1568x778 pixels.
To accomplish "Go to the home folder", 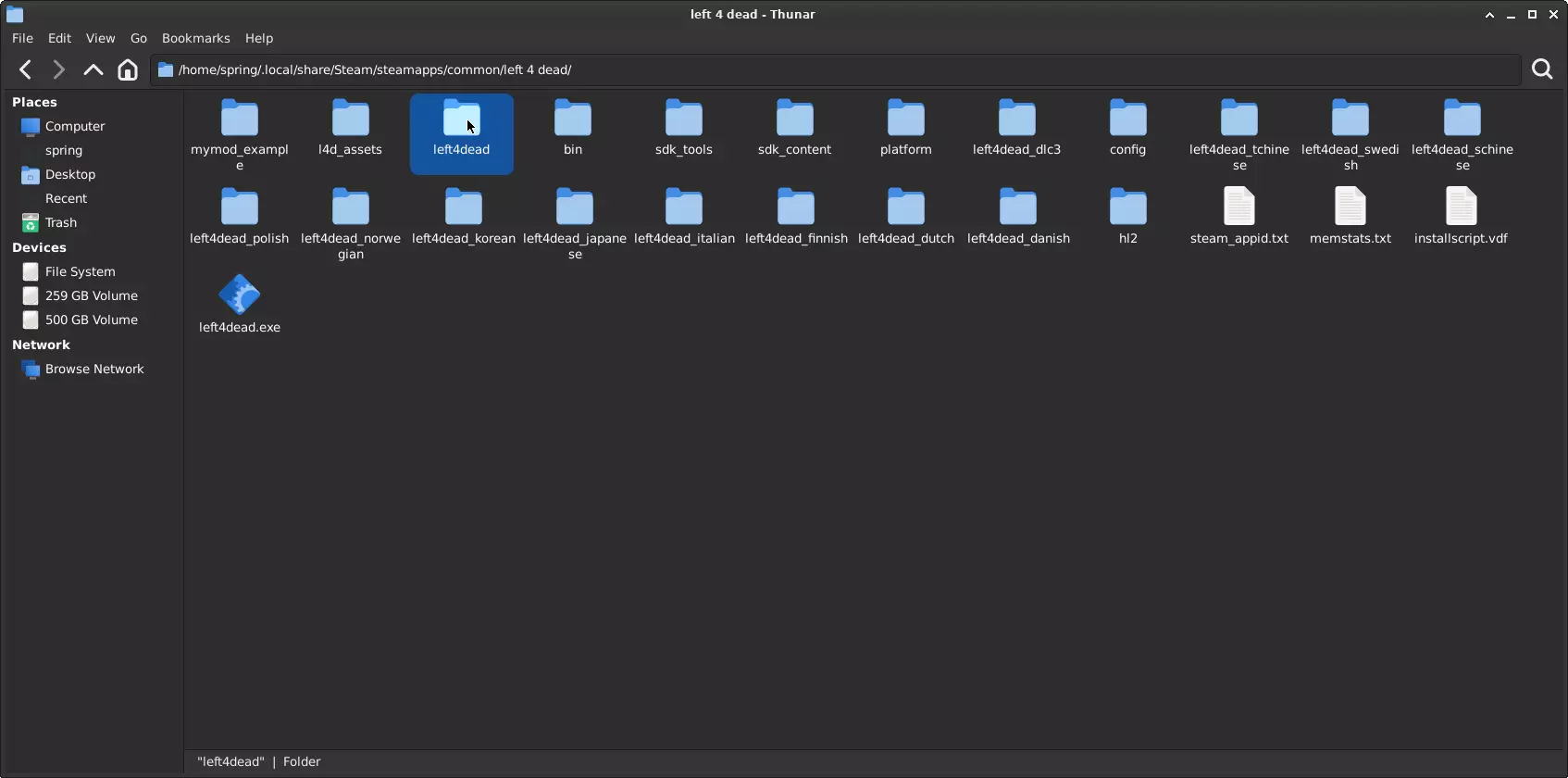I will pos(128,69).
